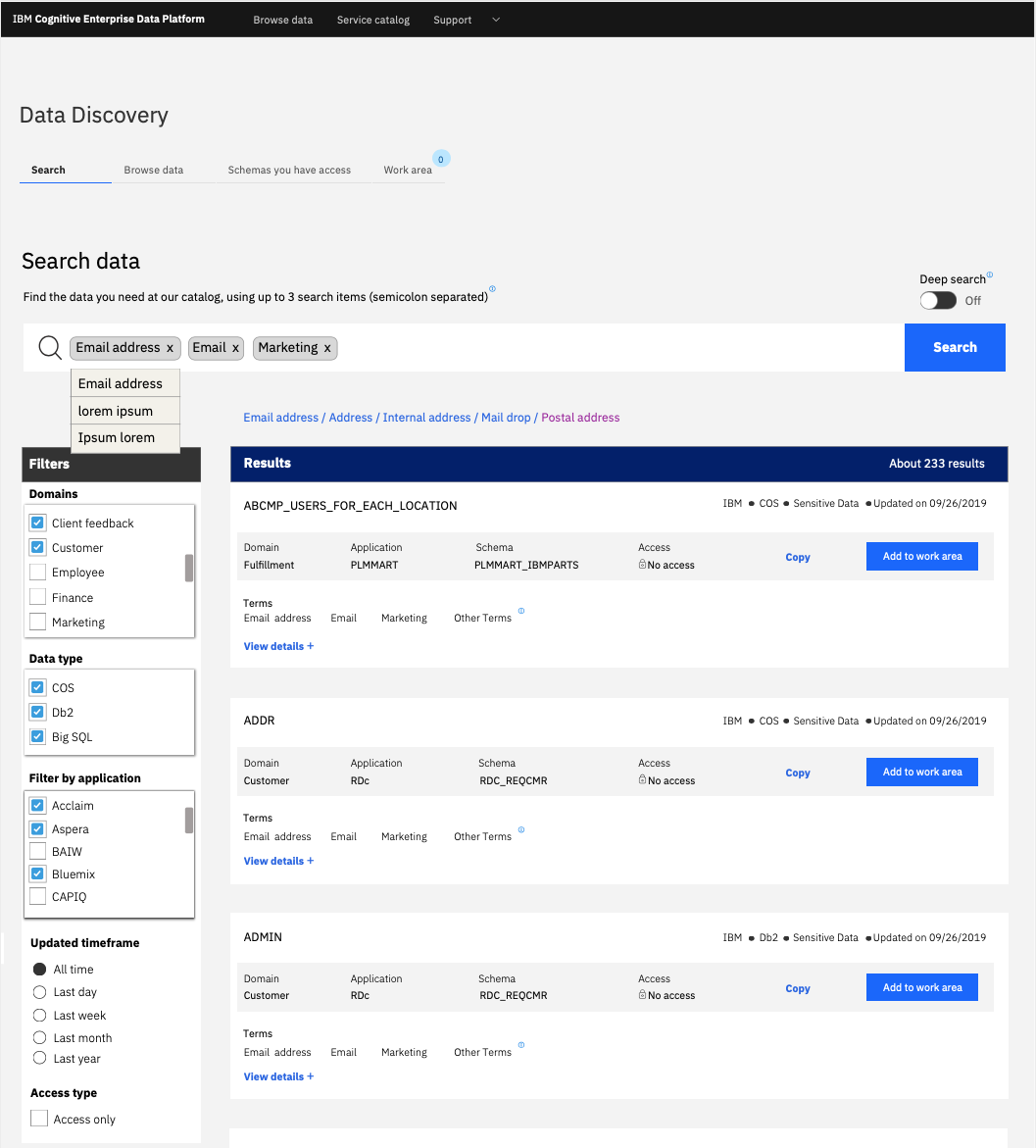Viewport: 1036px width, 1148px height.
Task: Check the Employee domain checkbox
Action: click(x=38, y=573)
